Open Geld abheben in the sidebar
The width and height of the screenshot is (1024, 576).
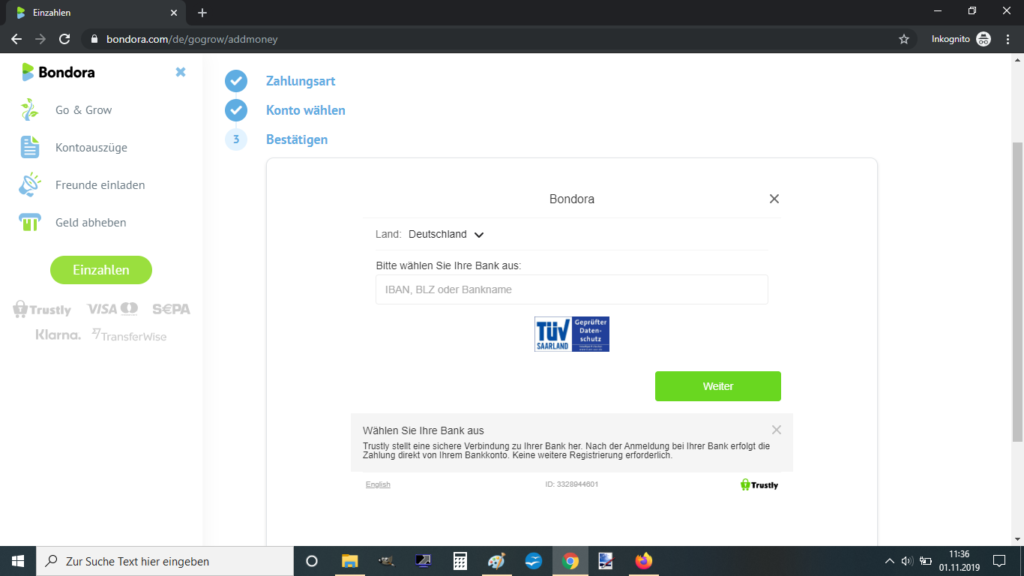(91, 222)
